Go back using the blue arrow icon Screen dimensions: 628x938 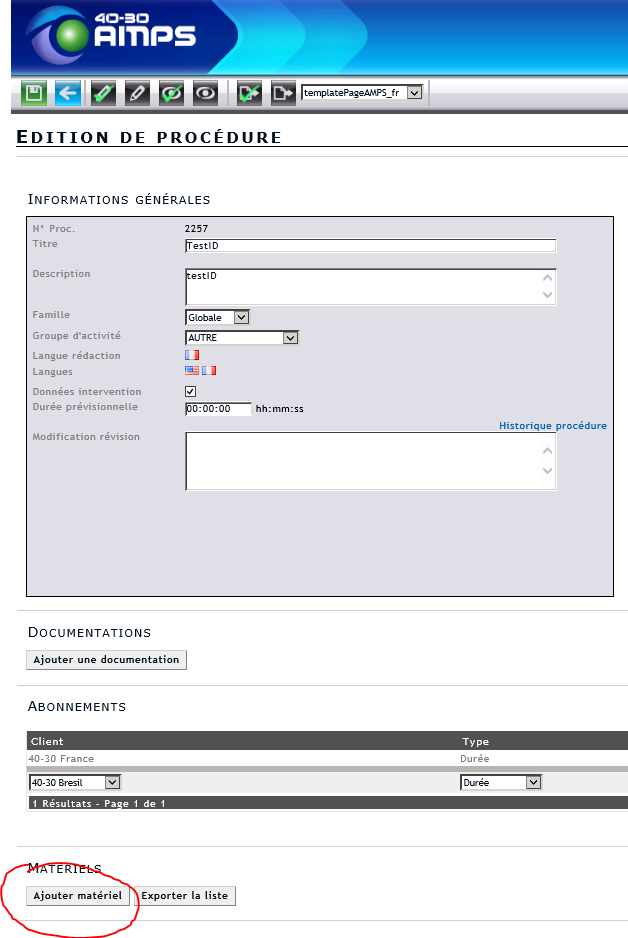click(x=68, y=94)
